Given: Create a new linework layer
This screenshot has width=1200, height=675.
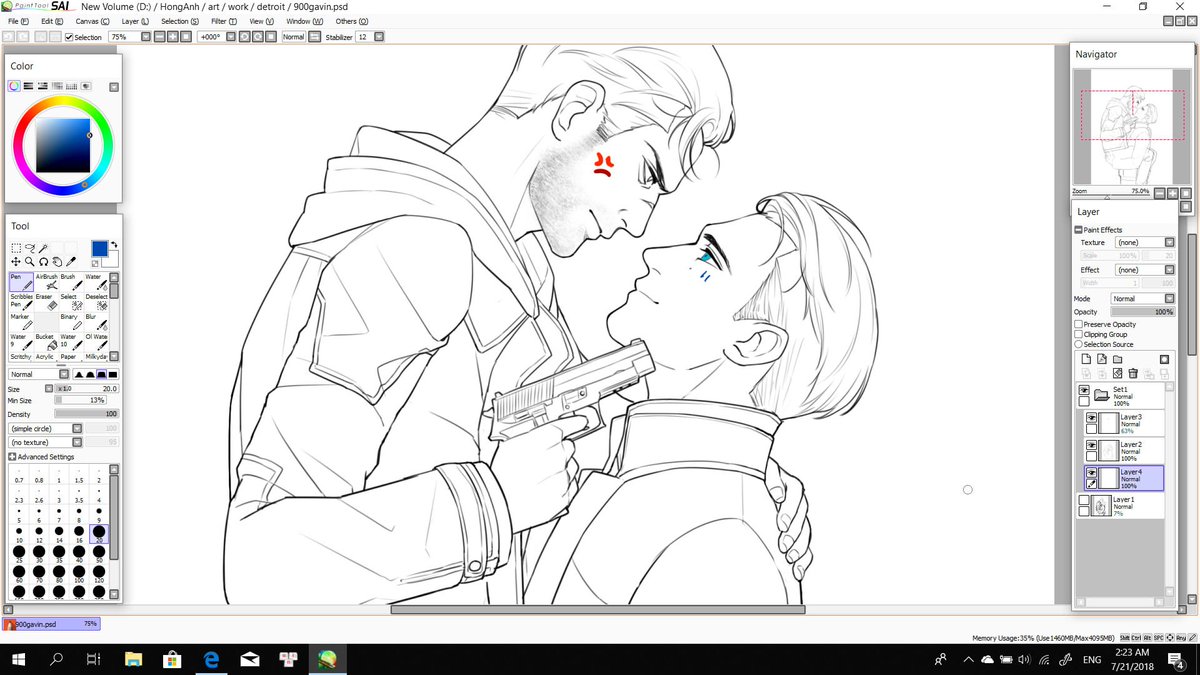Looking at the screenshot, I should [x=1101, y=359].
